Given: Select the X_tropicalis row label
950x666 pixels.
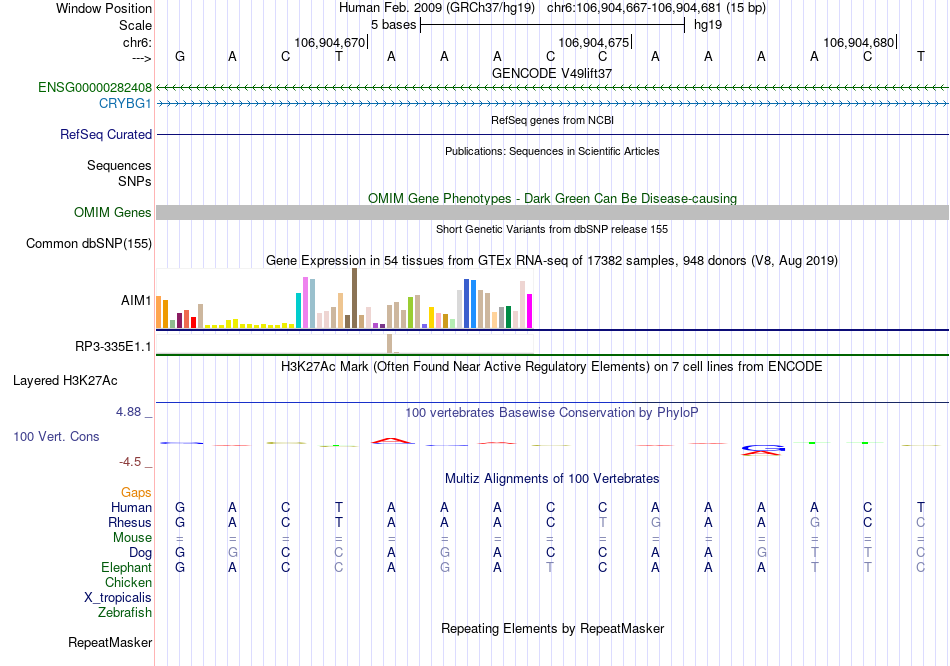Looking at the screenshot, I should coord(118,598).
